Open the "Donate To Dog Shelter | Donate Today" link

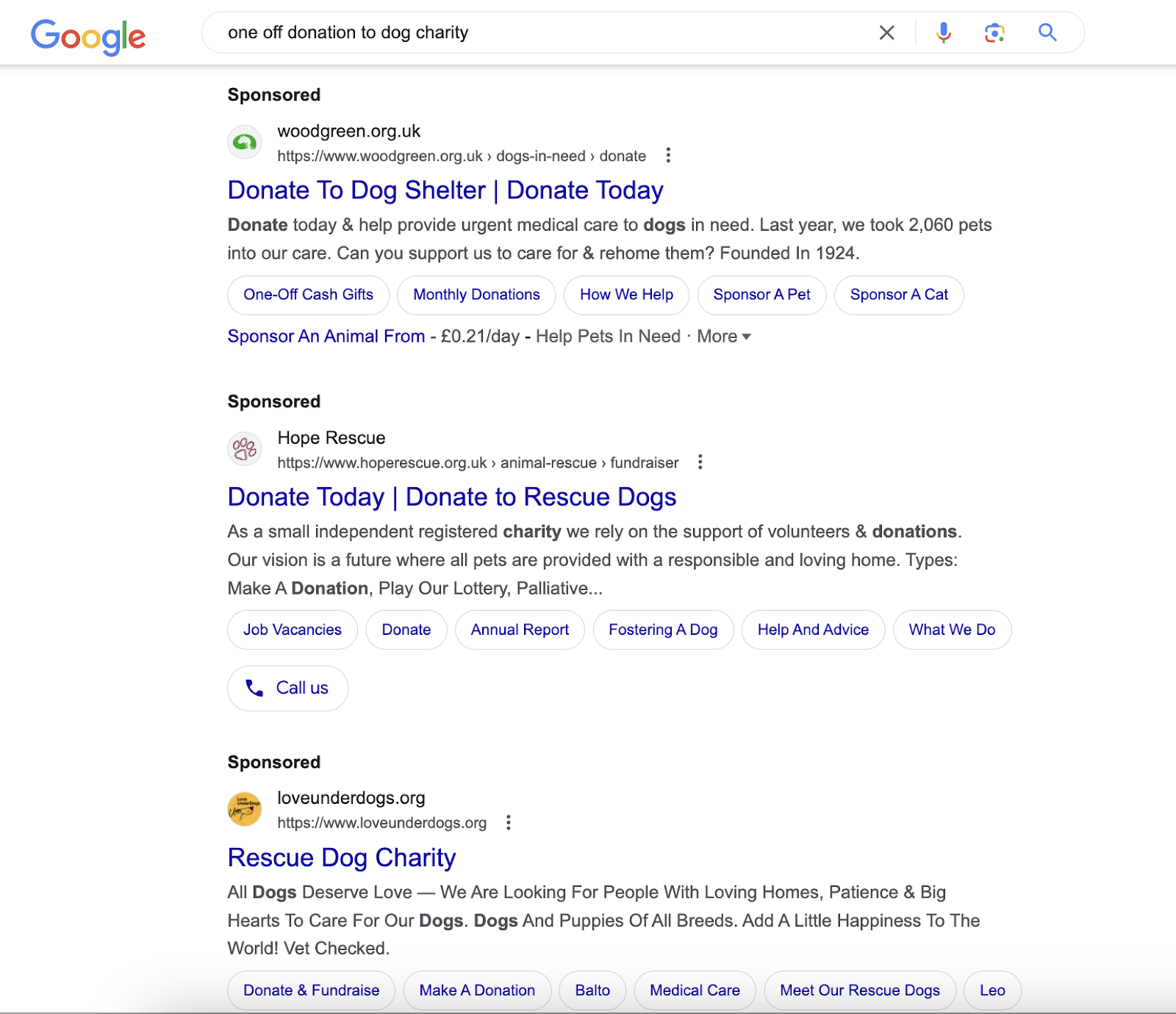click(x=445, y=190)
